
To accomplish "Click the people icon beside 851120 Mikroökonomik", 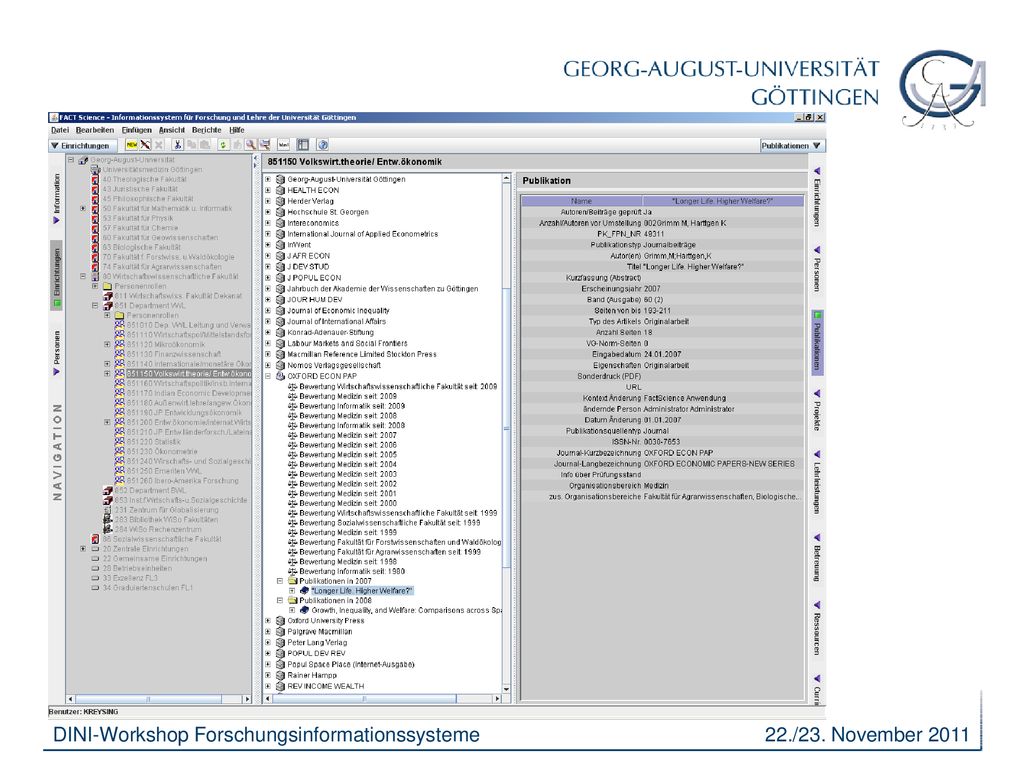I will [120, 344].
